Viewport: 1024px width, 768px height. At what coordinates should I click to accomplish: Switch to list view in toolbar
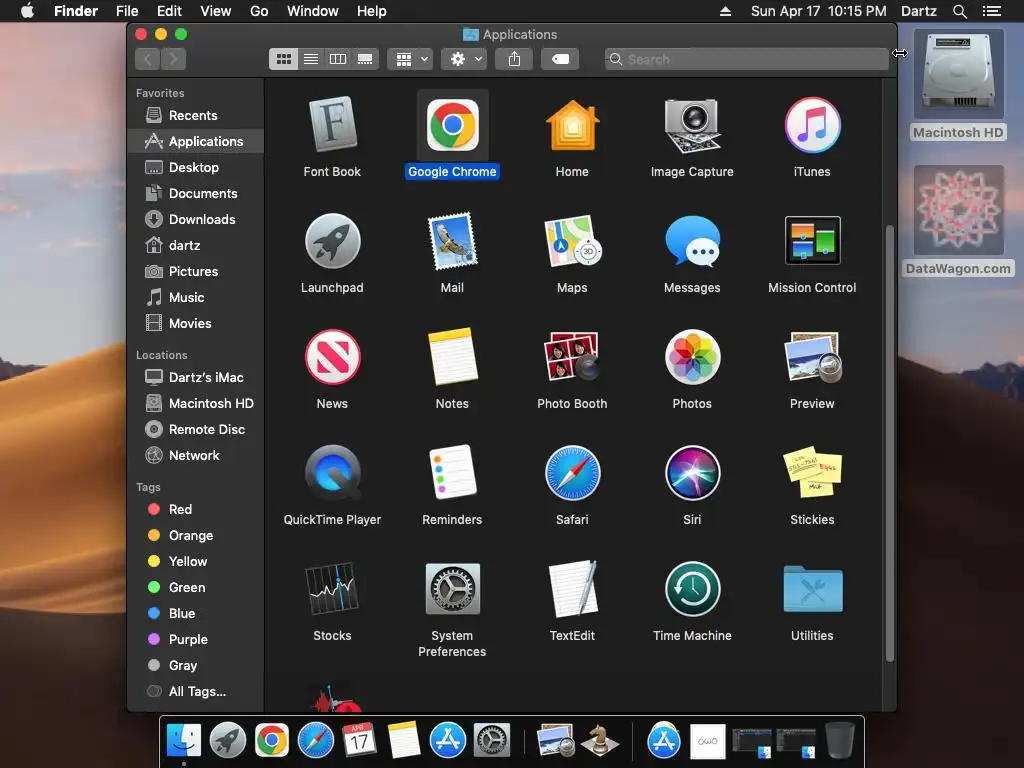pos(311,59)
